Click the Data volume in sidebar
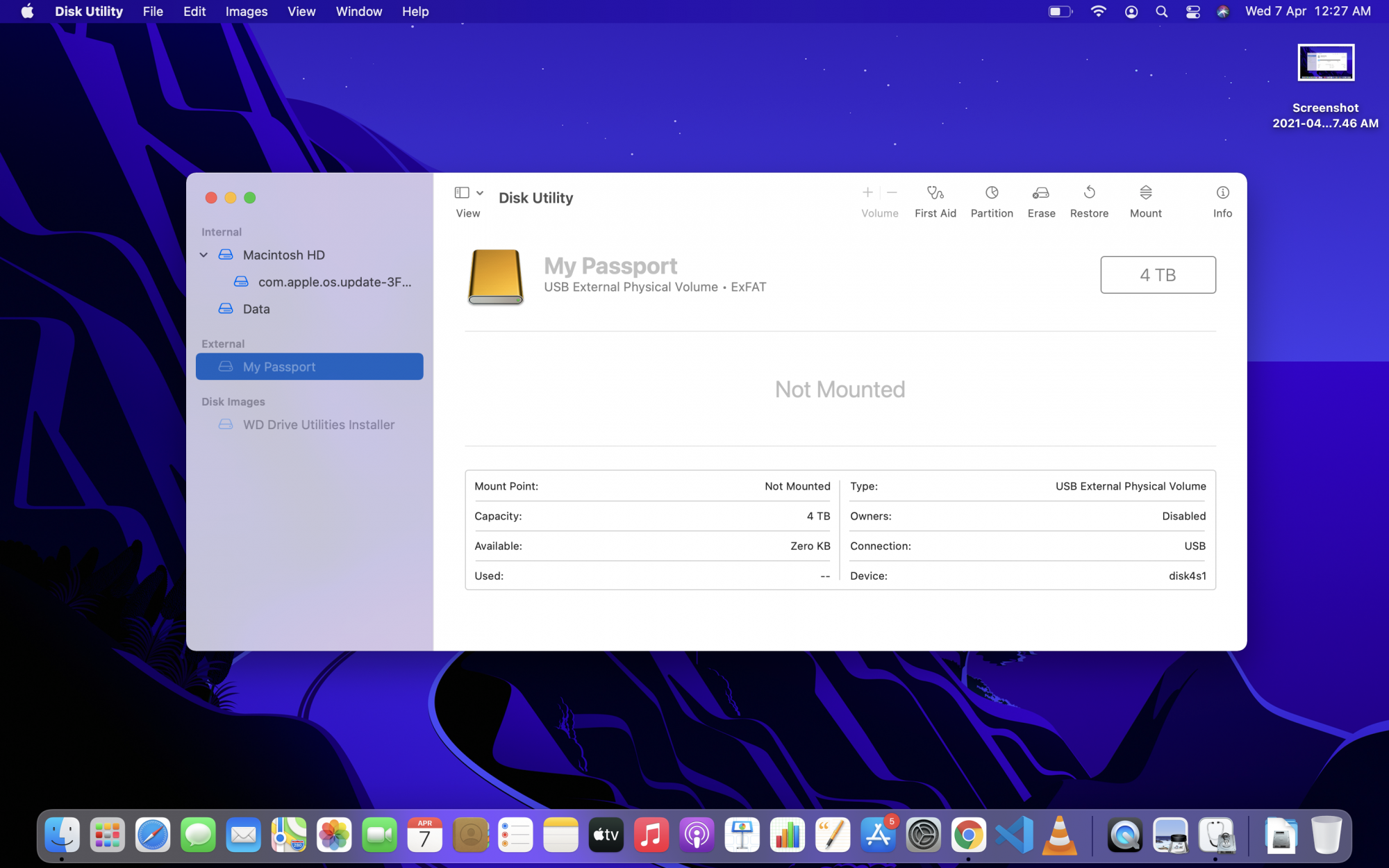The height and width of the screenshot is (868, 1389). [255, 308]
